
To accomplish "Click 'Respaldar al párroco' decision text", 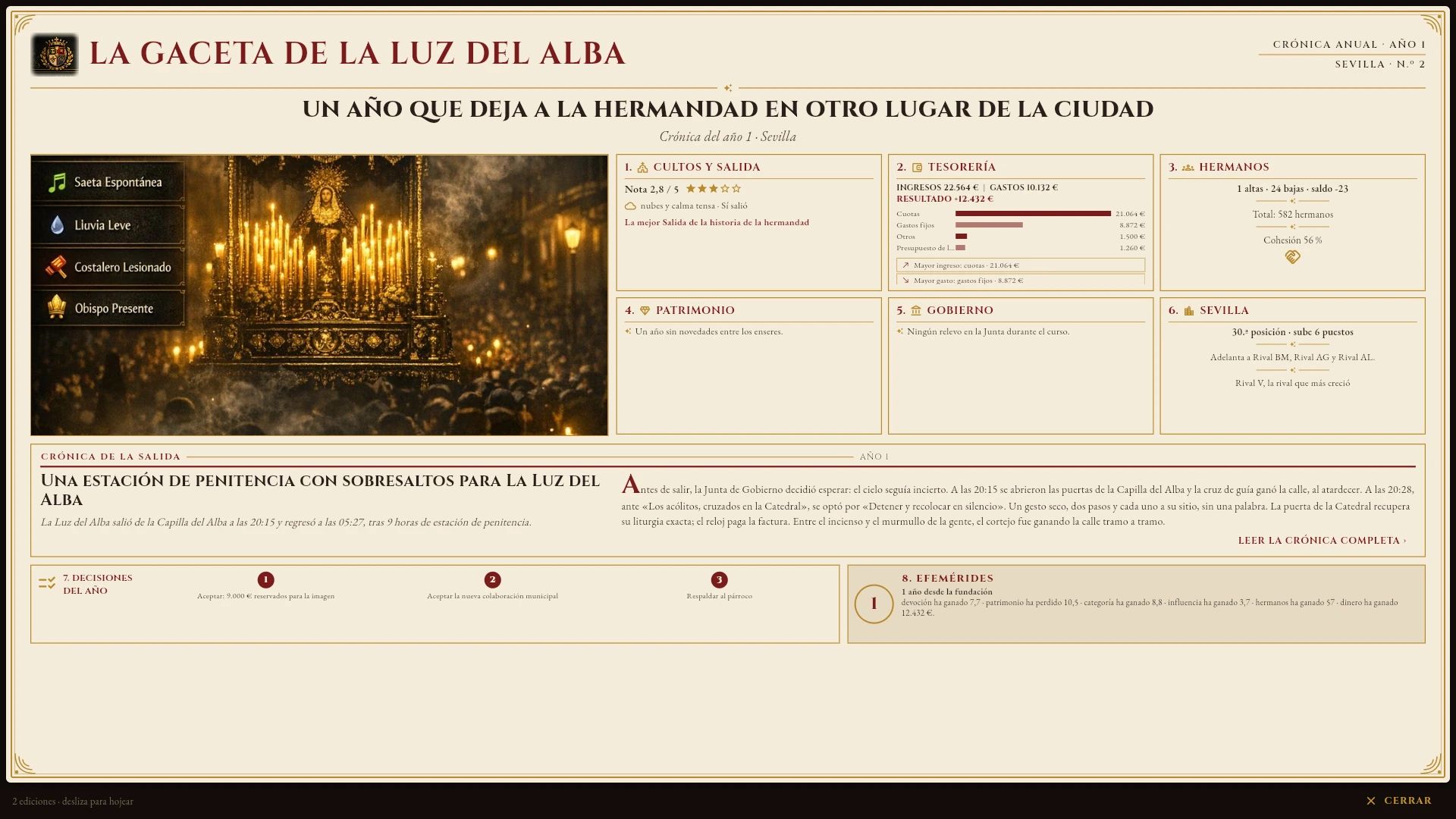I will (x=719, y=596).
